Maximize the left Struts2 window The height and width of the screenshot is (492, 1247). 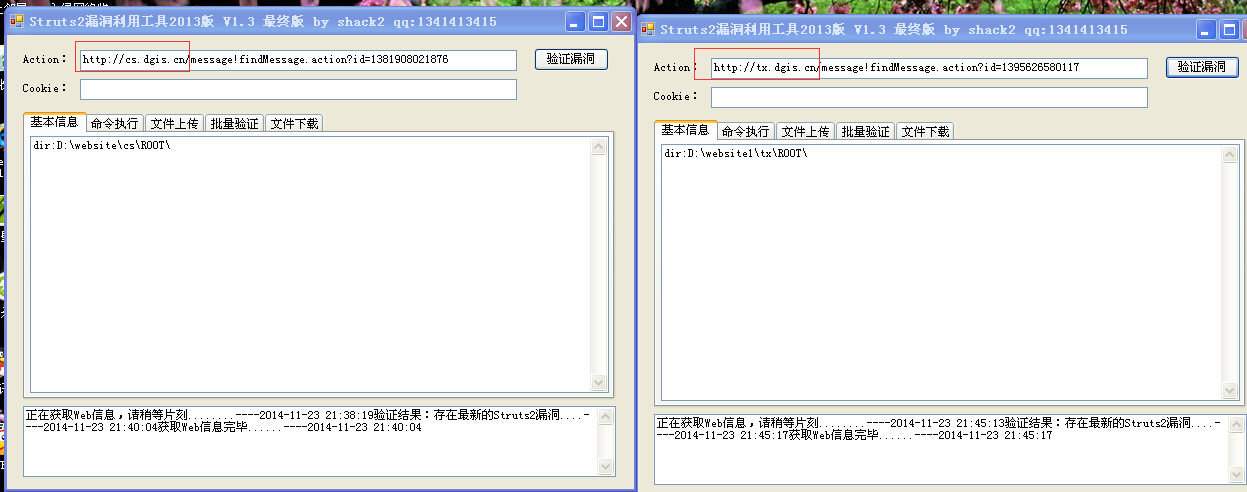[x=599, y=21]
